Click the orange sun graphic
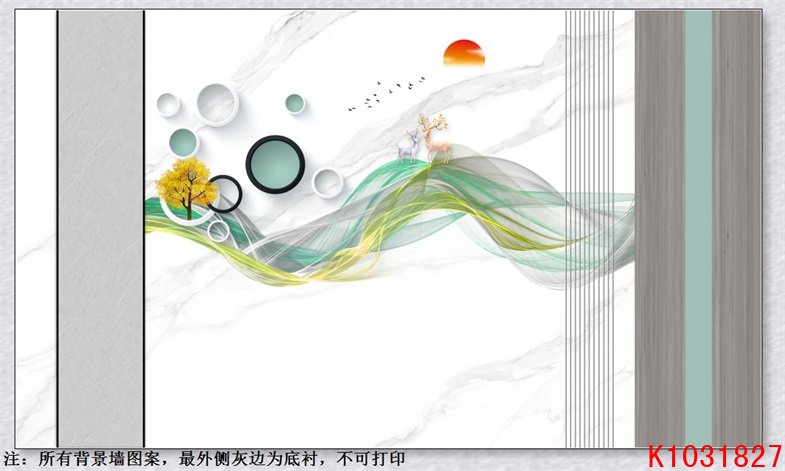This screenshot has height=471, width=785. coord(464,53)
